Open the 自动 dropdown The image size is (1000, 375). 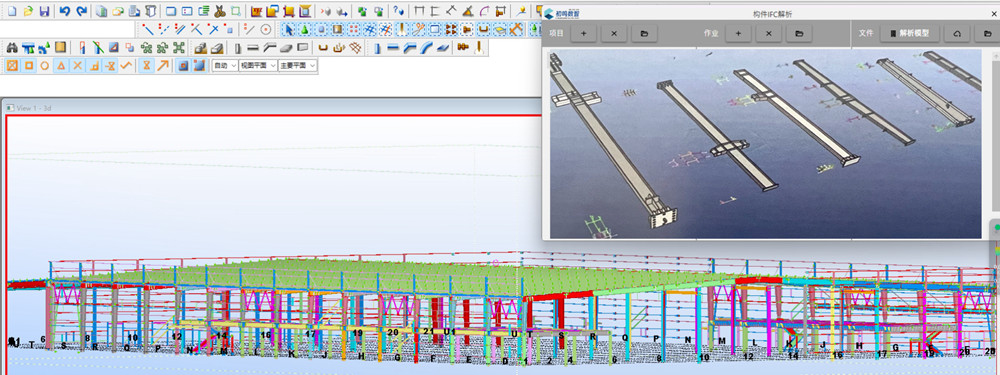[x=224, y=65]
